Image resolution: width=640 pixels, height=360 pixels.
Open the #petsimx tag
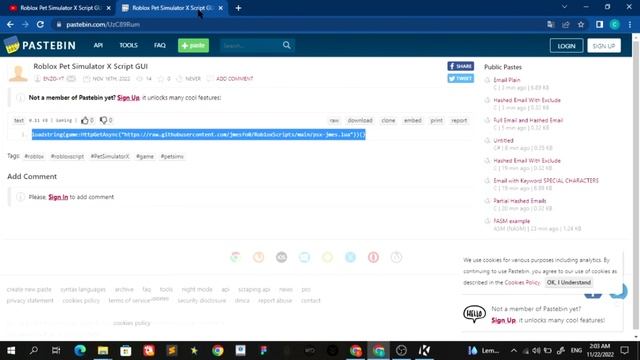click(x=172, y=156)
